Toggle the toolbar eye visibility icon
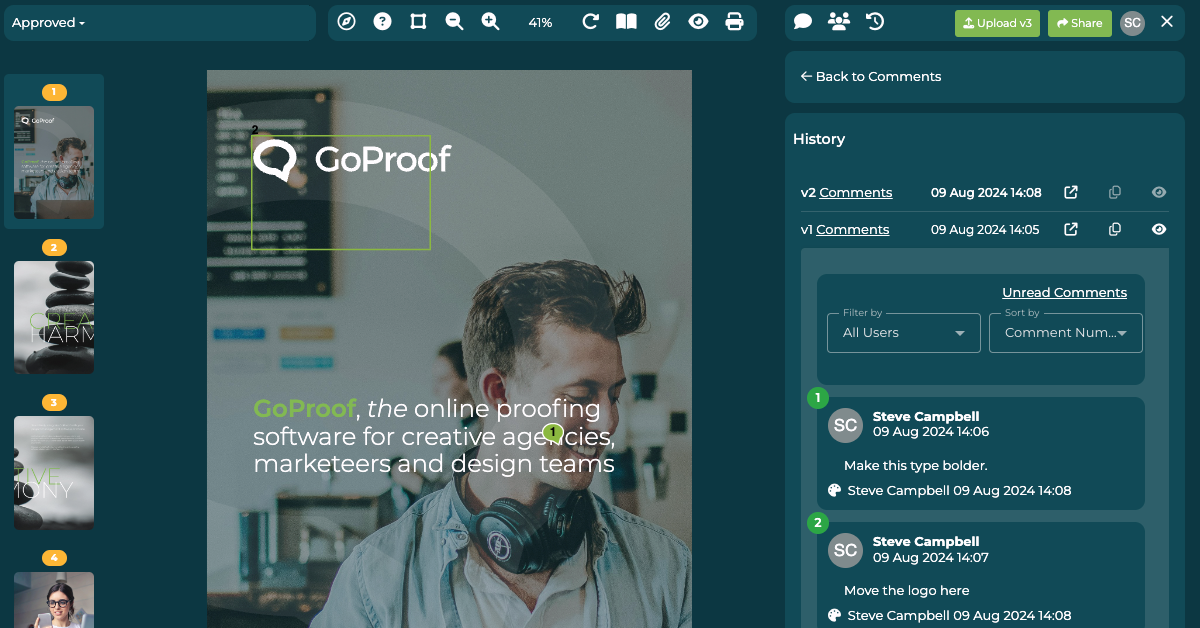Screen dimensions: 1200x628 698,22
